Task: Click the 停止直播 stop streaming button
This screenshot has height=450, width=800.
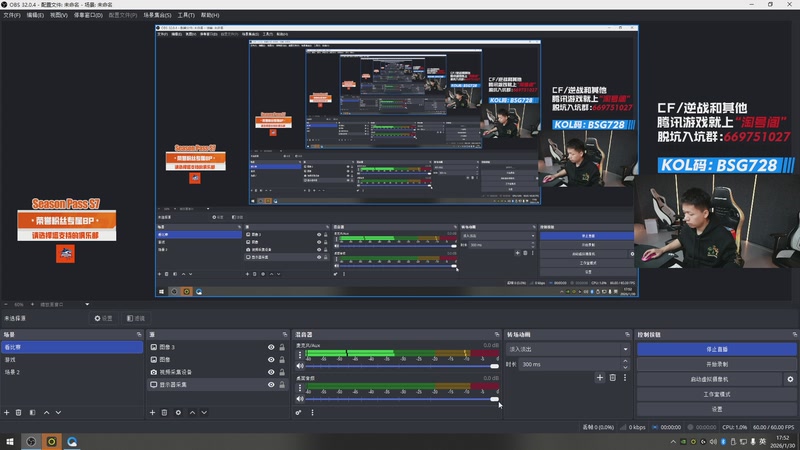Action: (717, 349)
